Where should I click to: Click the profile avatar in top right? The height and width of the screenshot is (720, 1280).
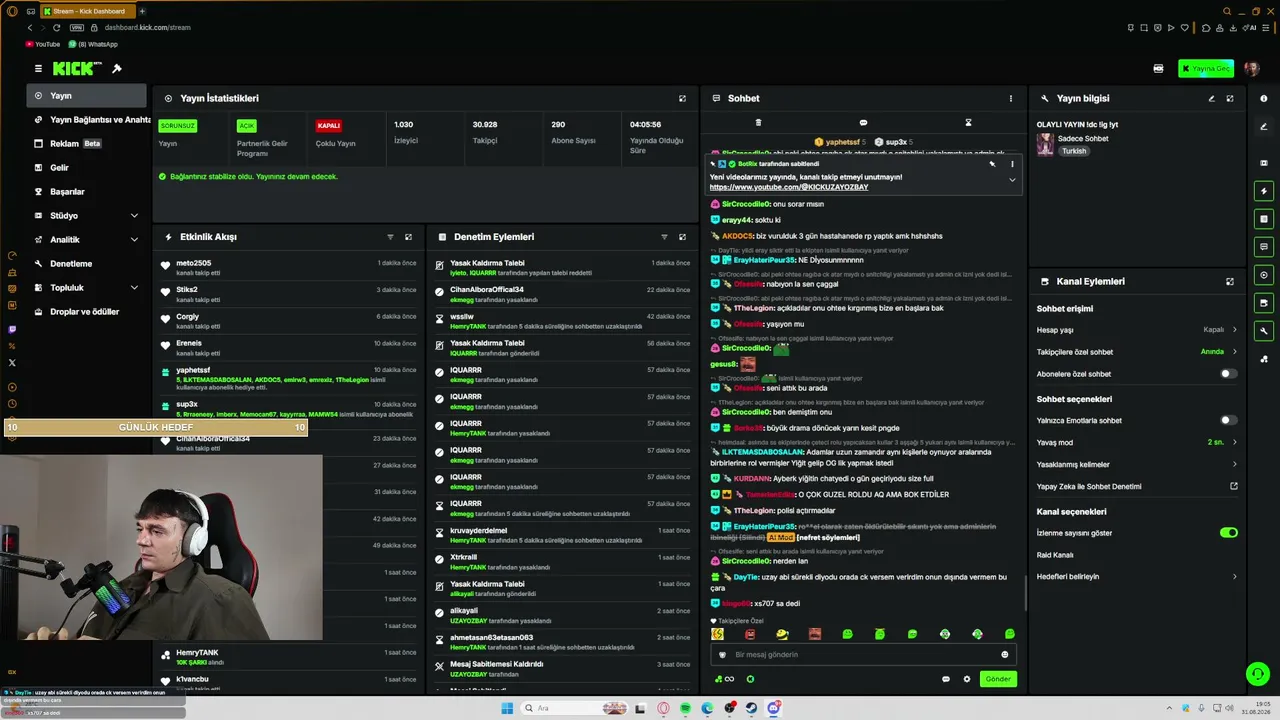pyautogui.click(x=1251, y=69)
